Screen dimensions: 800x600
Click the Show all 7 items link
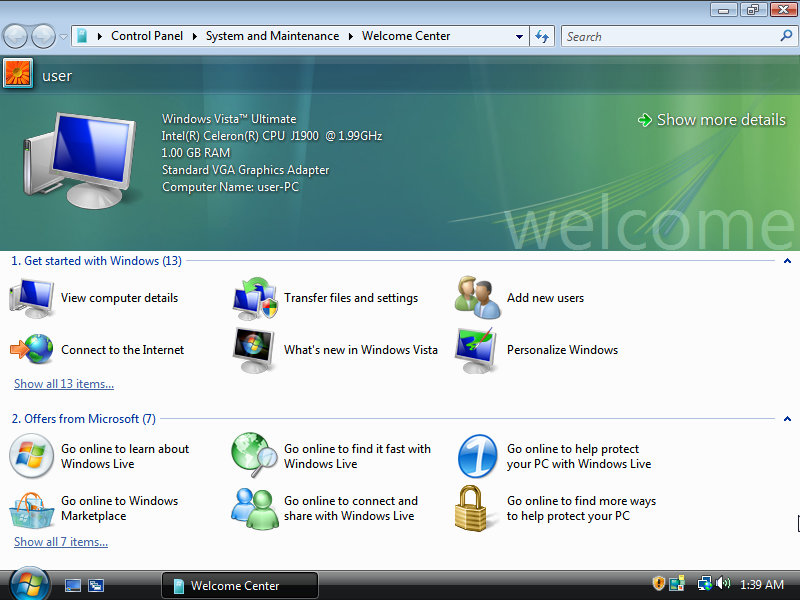(x=61, y=542)
